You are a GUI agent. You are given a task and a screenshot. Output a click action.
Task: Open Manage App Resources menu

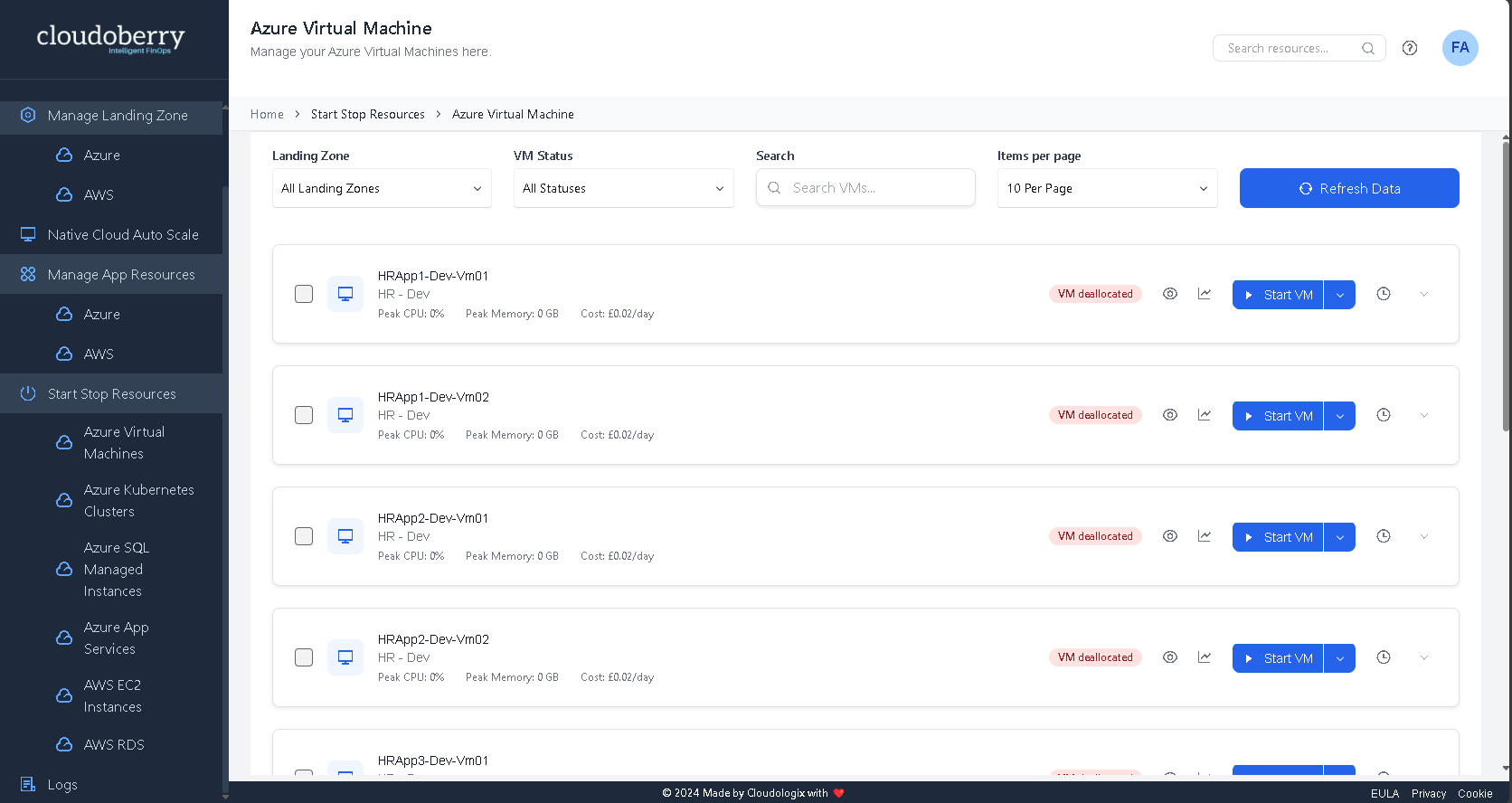[111, 275]
